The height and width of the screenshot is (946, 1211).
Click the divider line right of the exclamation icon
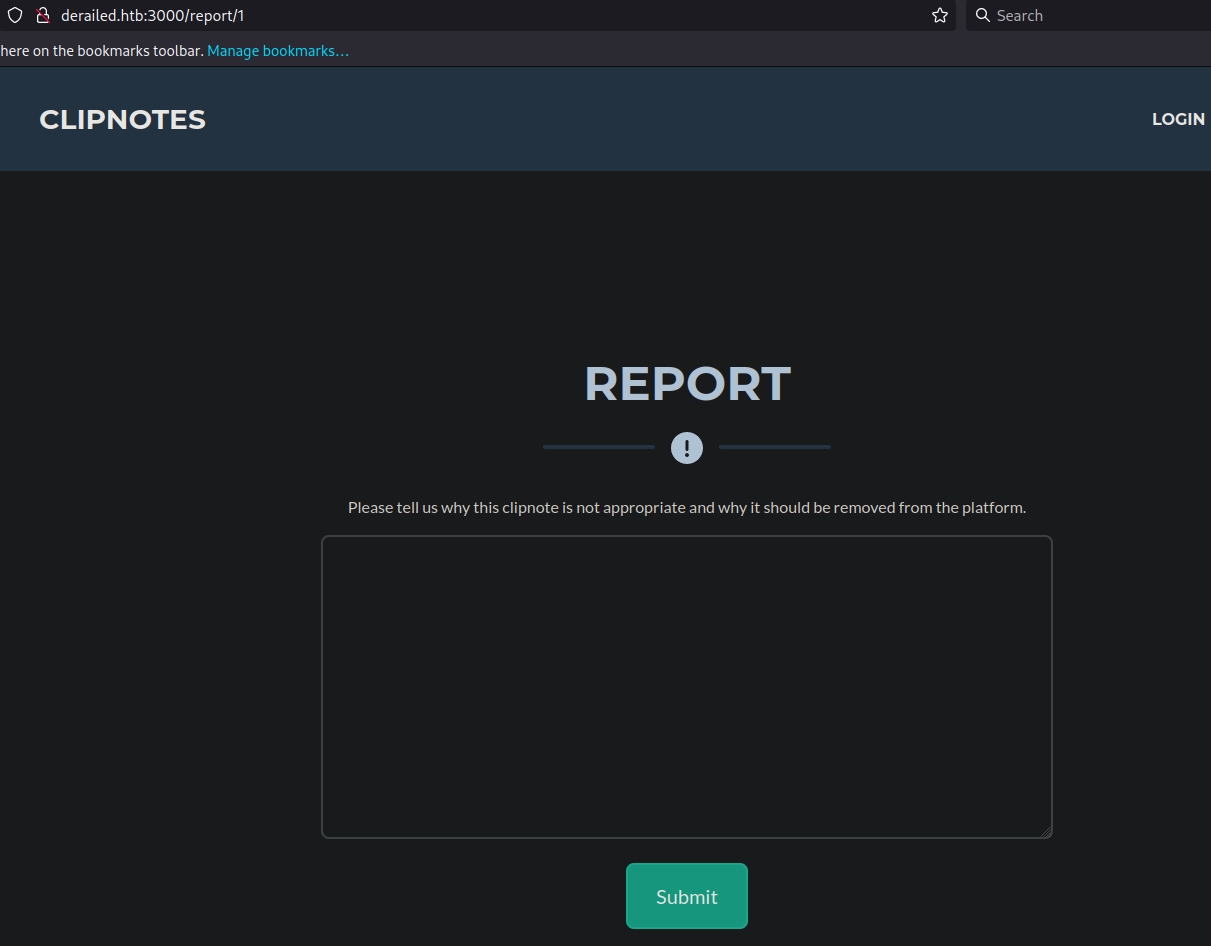[x=775, y=447]
